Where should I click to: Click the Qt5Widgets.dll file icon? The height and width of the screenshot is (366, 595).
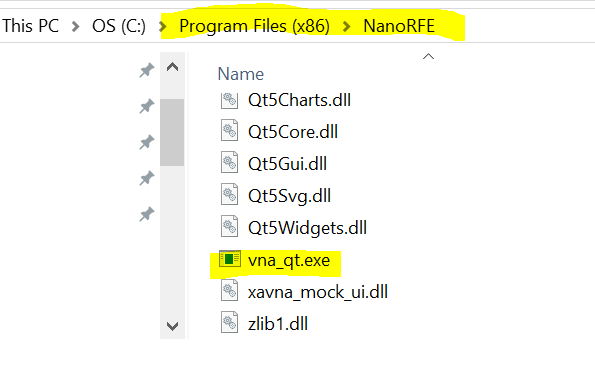pos(229,226)
